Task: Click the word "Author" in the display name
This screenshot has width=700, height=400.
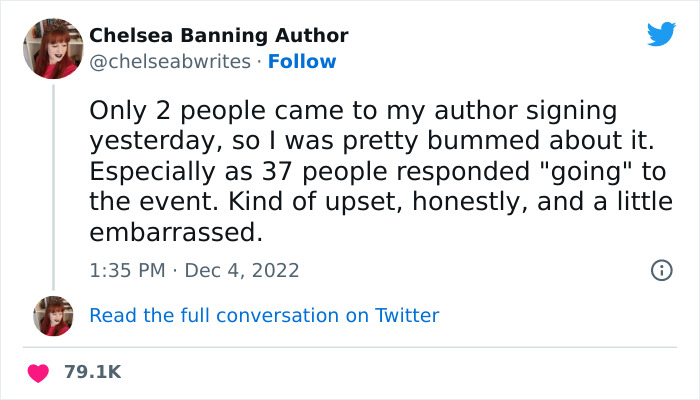Action: click(x=313, y=36)
